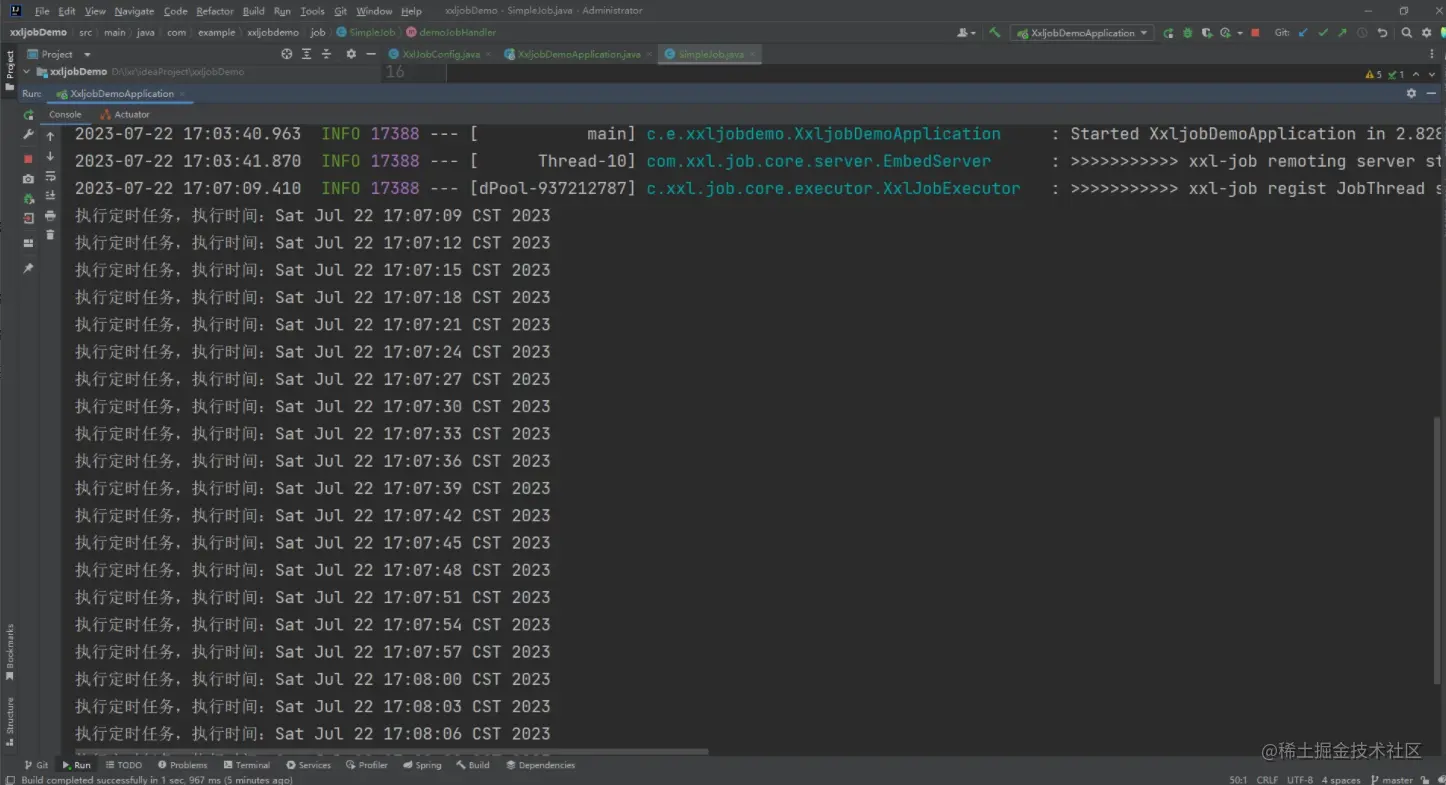Screen dimensions: 1446x785
Task: Click the green Git Commit checkmark
Action: (x=1323, y=33)
